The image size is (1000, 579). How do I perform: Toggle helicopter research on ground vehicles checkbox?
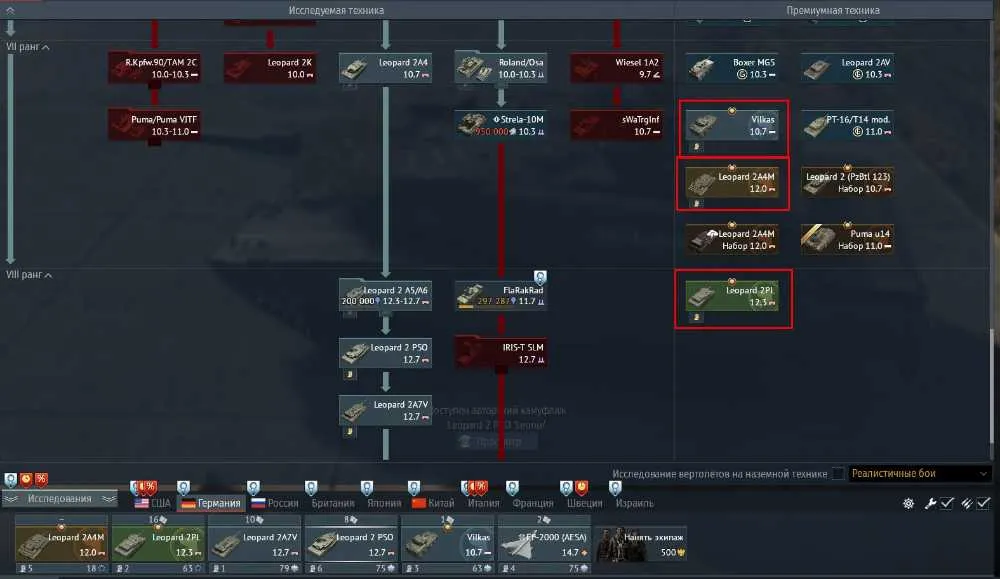pyautogui.click(x=838, y=474)
